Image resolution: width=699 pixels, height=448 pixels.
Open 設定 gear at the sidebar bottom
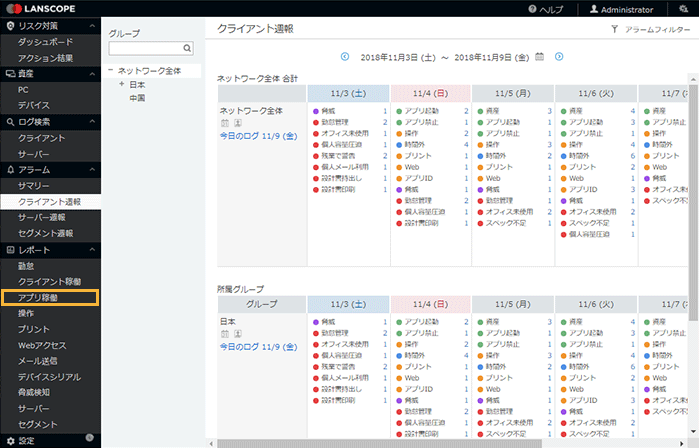(x=9, y=440)
